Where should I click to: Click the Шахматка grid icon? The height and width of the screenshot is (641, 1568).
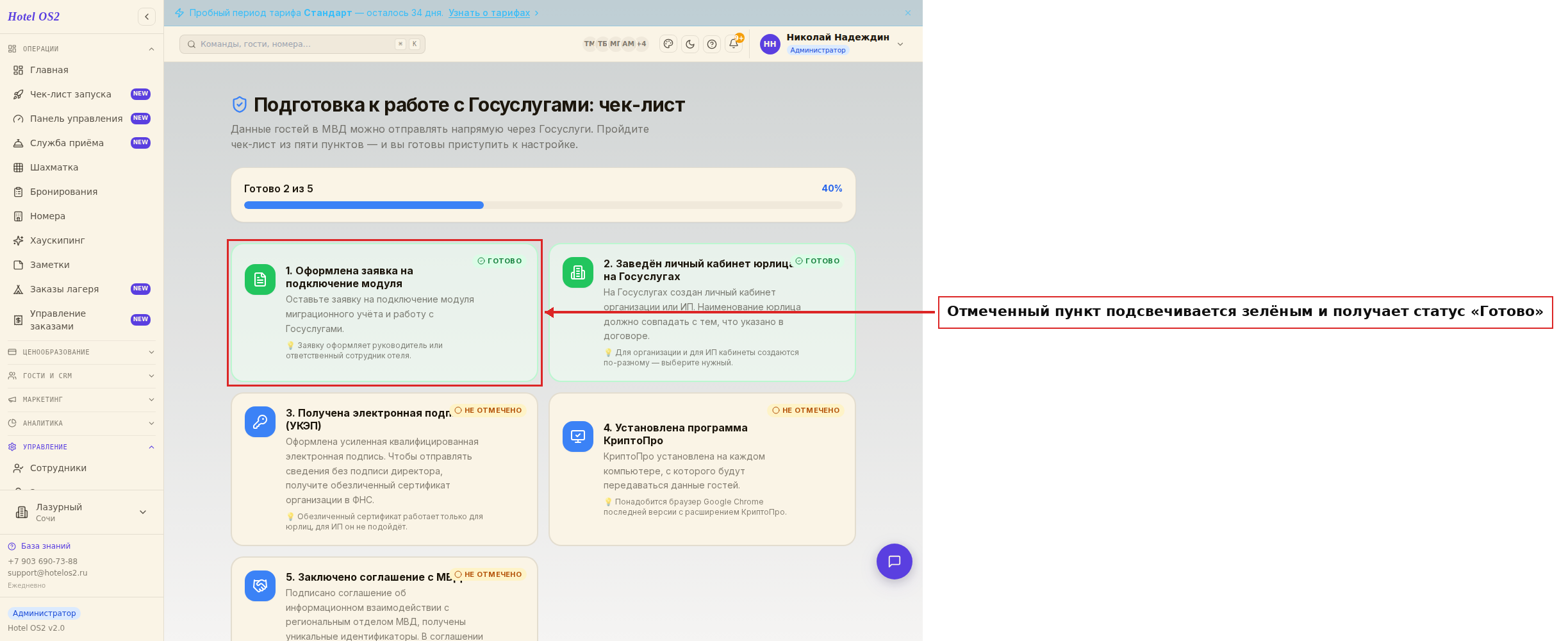(19, 167)
